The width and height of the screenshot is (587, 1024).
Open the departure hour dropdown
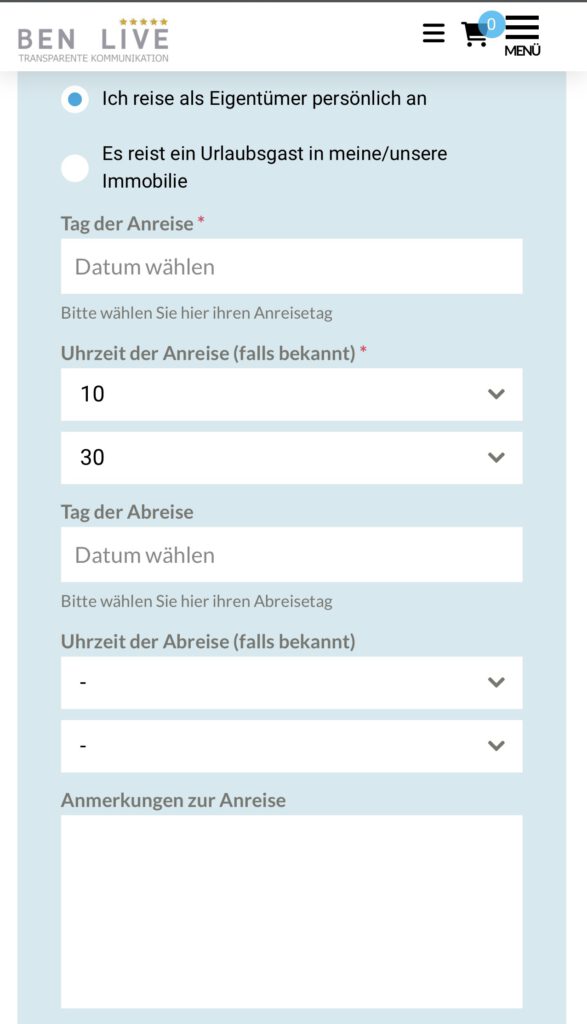291,682
